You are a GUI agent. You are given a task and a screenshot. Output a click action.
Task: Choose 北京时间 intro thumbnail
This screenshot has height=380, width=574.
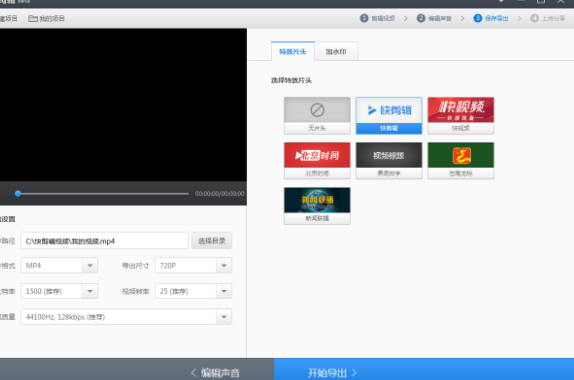pos(317,161)
